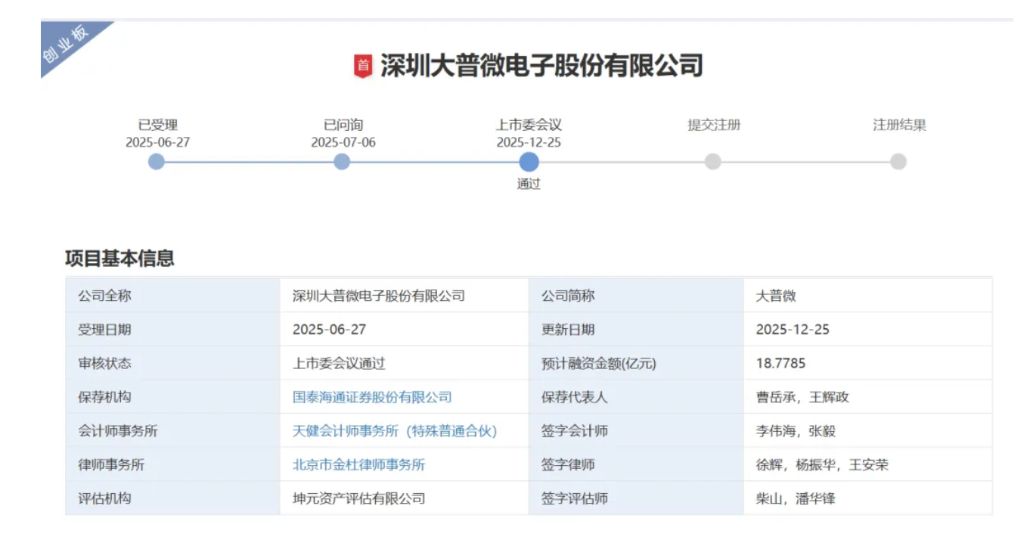This screenshot has width=1024, height=546.
Task: Click the 项目基本信息 section heading
Action: [x=120, y=258]
